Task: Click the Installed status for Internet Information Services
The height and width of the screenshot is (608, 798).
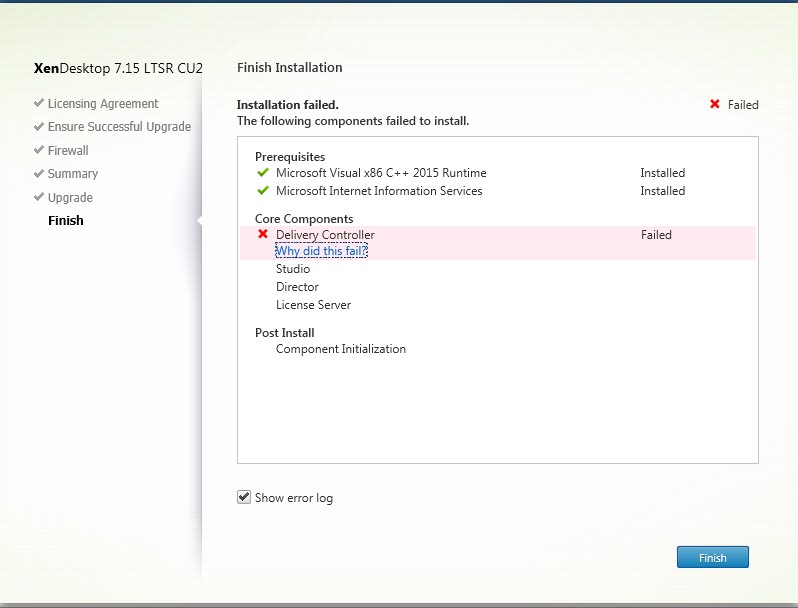Action: [662, 191]
